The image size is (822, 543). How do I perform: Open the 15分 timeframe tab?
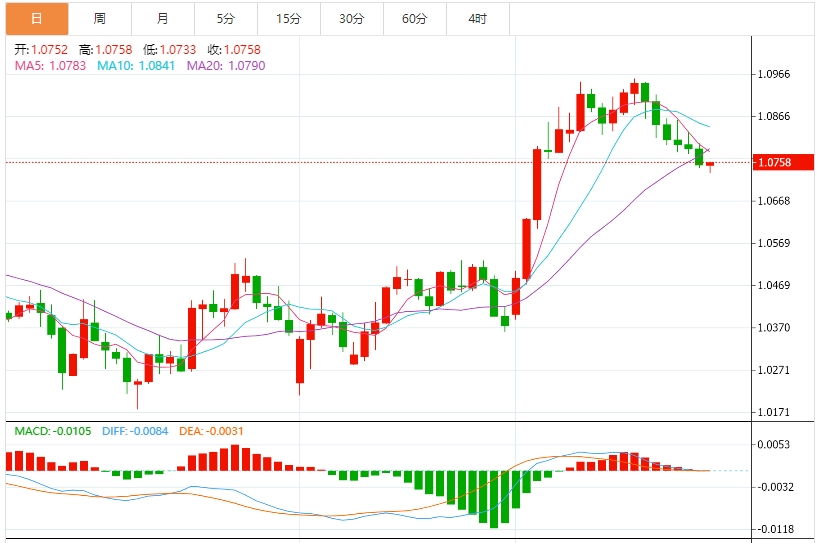[289, 19]
